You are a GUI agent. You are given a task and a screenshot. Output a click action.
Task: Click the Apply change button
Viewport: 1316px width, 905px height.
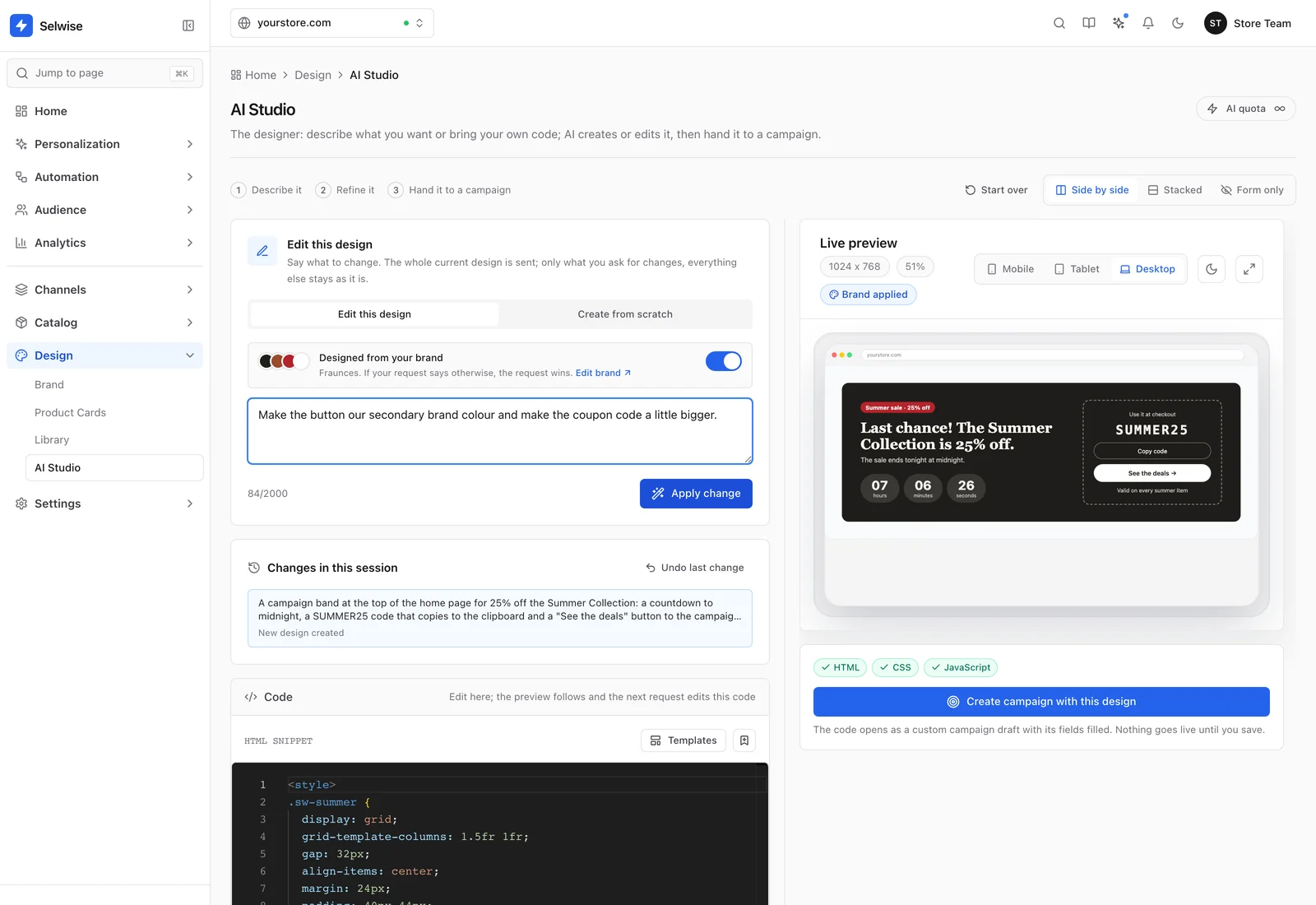tap(696, 494)
